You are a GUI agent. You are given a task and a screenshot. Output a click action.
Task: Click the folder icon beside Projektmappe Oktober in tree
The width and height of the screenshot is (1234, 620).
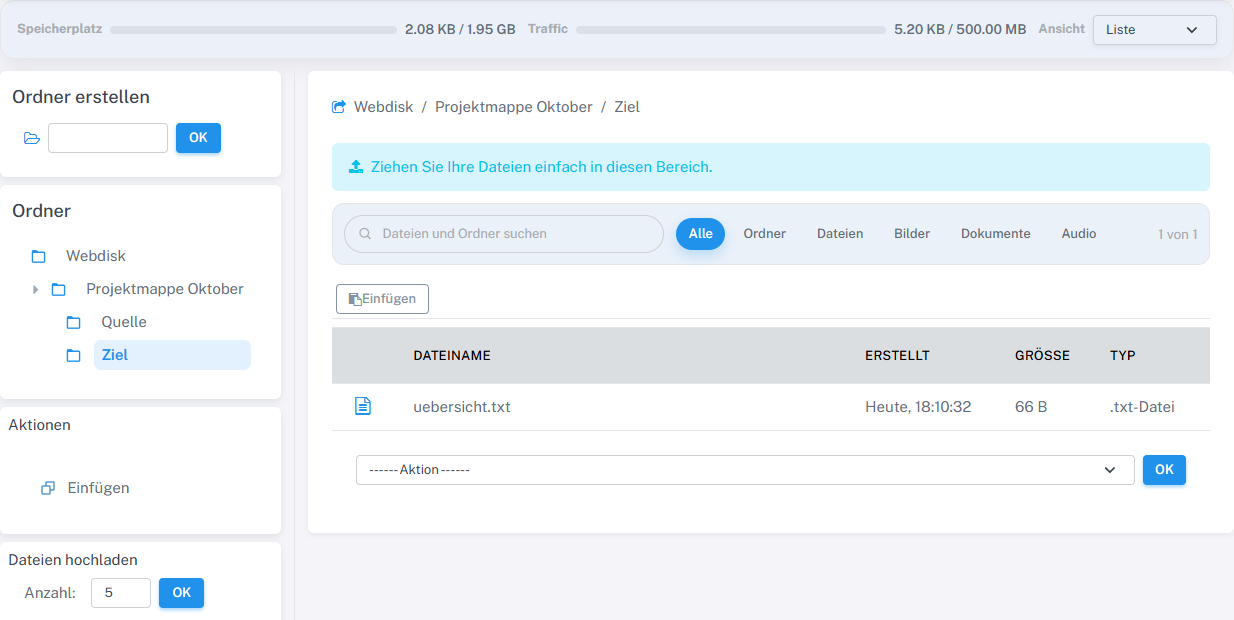[59, 289]
